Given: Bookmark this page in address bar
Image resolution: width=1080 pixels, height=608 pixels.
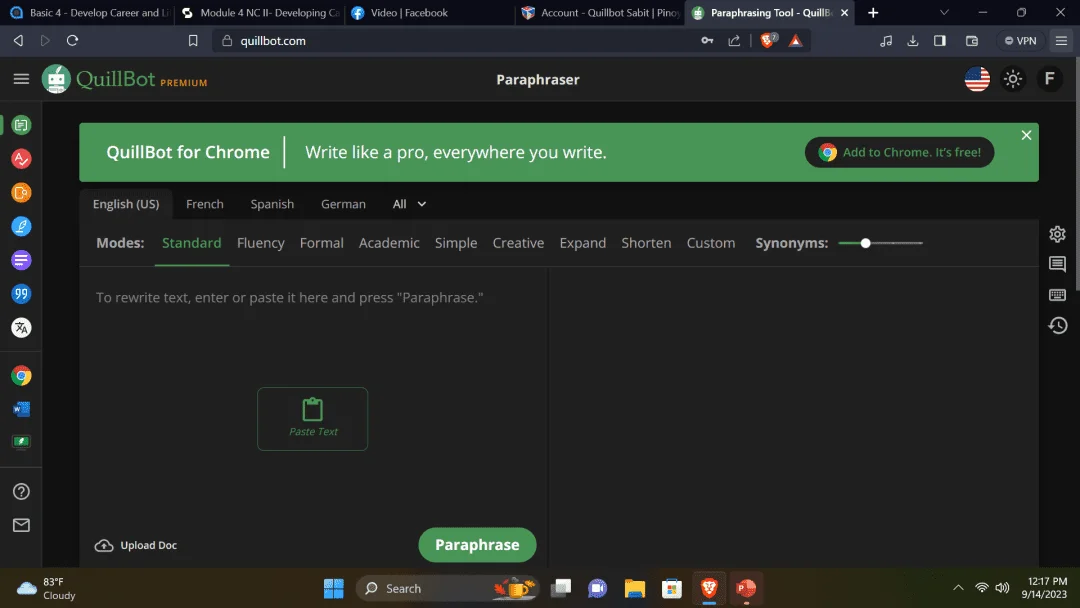Looking at the screenshot, I should 193,41.
